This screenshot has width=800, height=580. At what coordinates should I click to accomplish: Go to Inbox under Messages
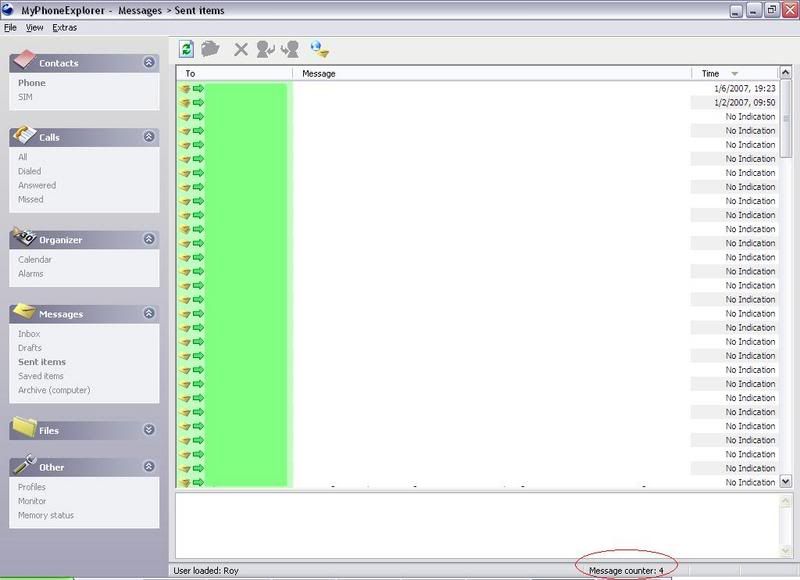click(x=29, y=334)
